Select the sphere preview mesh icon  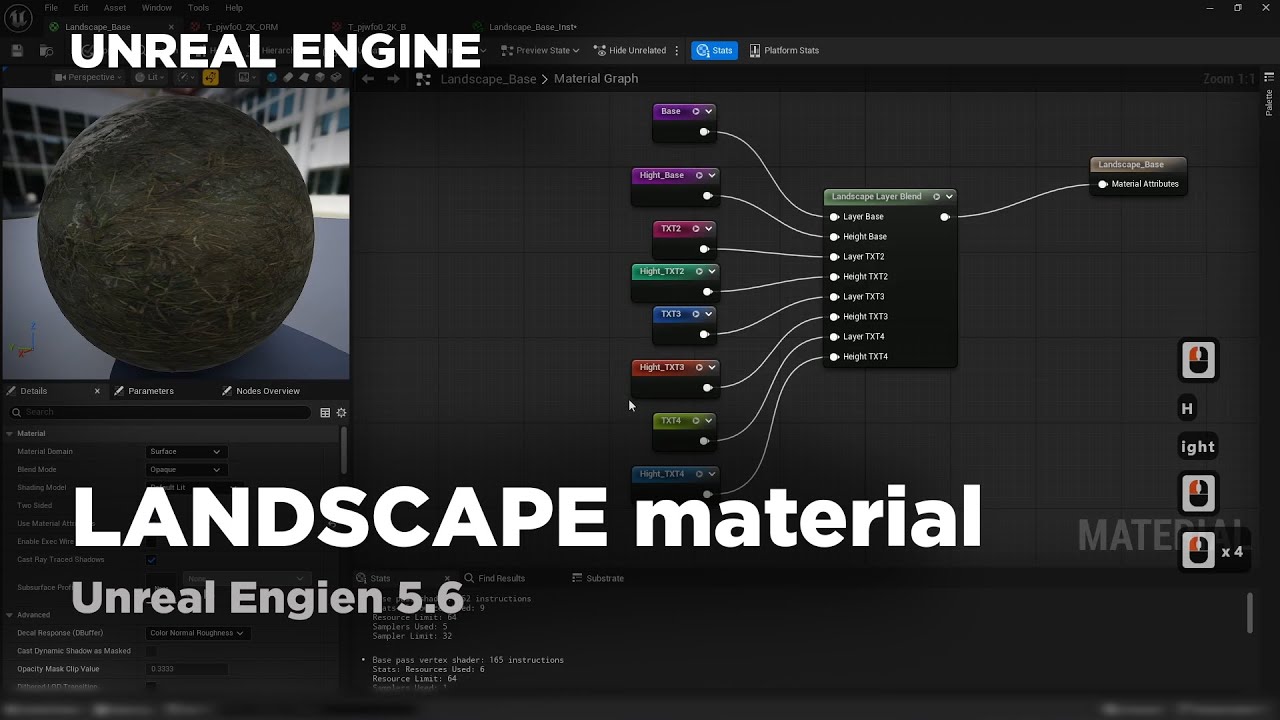(x=272, y=77)
